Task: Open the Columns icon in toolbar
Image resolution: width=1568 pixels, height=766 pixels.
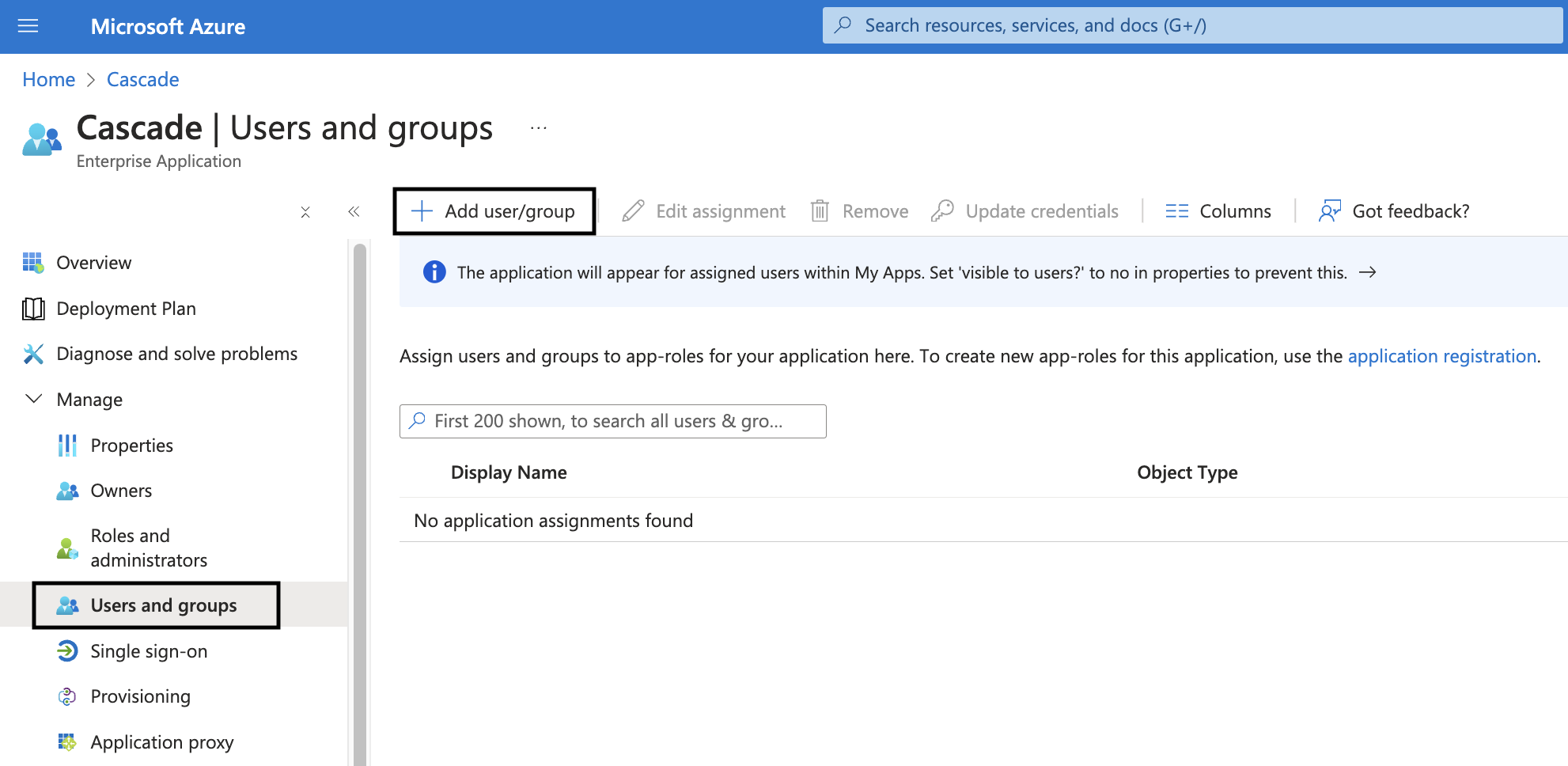Action: (x=1176, y=210)
